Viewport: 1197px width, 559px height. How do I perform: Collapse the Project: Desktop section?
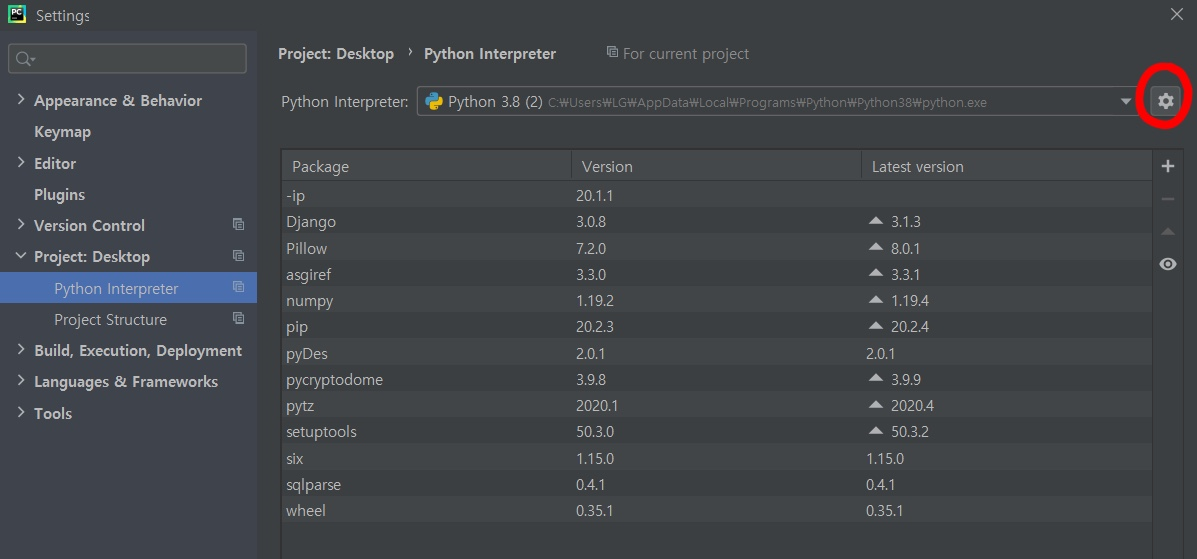point(21,256)
